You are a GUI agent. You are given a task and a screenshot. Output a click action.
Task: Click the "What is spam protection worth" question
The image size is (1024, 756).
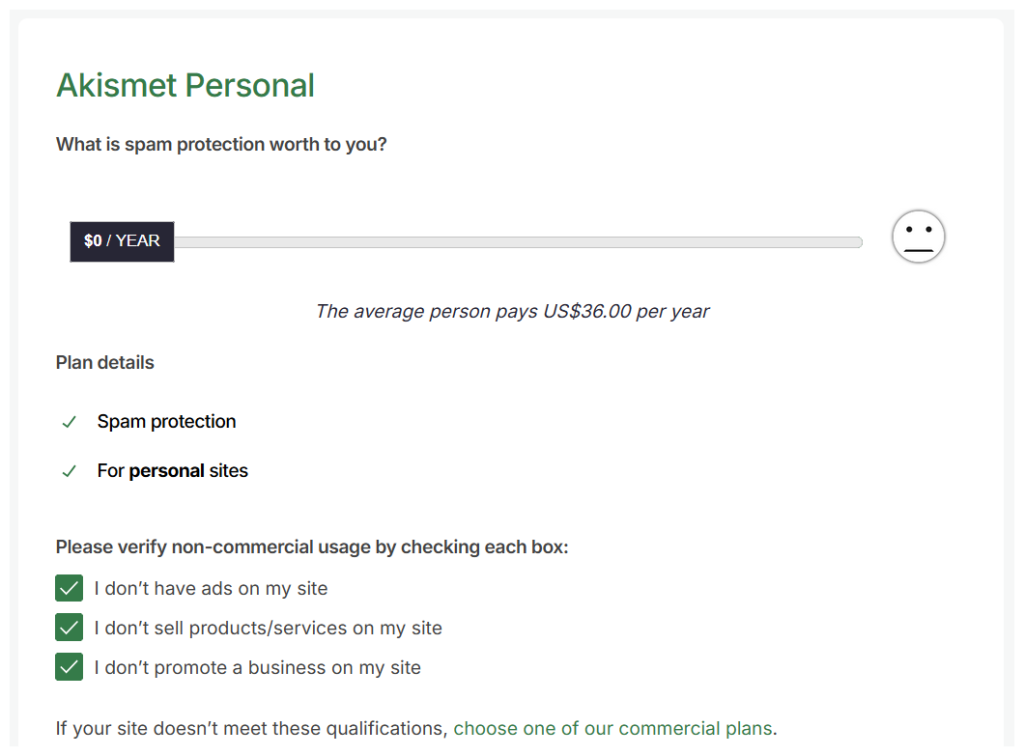221,144
